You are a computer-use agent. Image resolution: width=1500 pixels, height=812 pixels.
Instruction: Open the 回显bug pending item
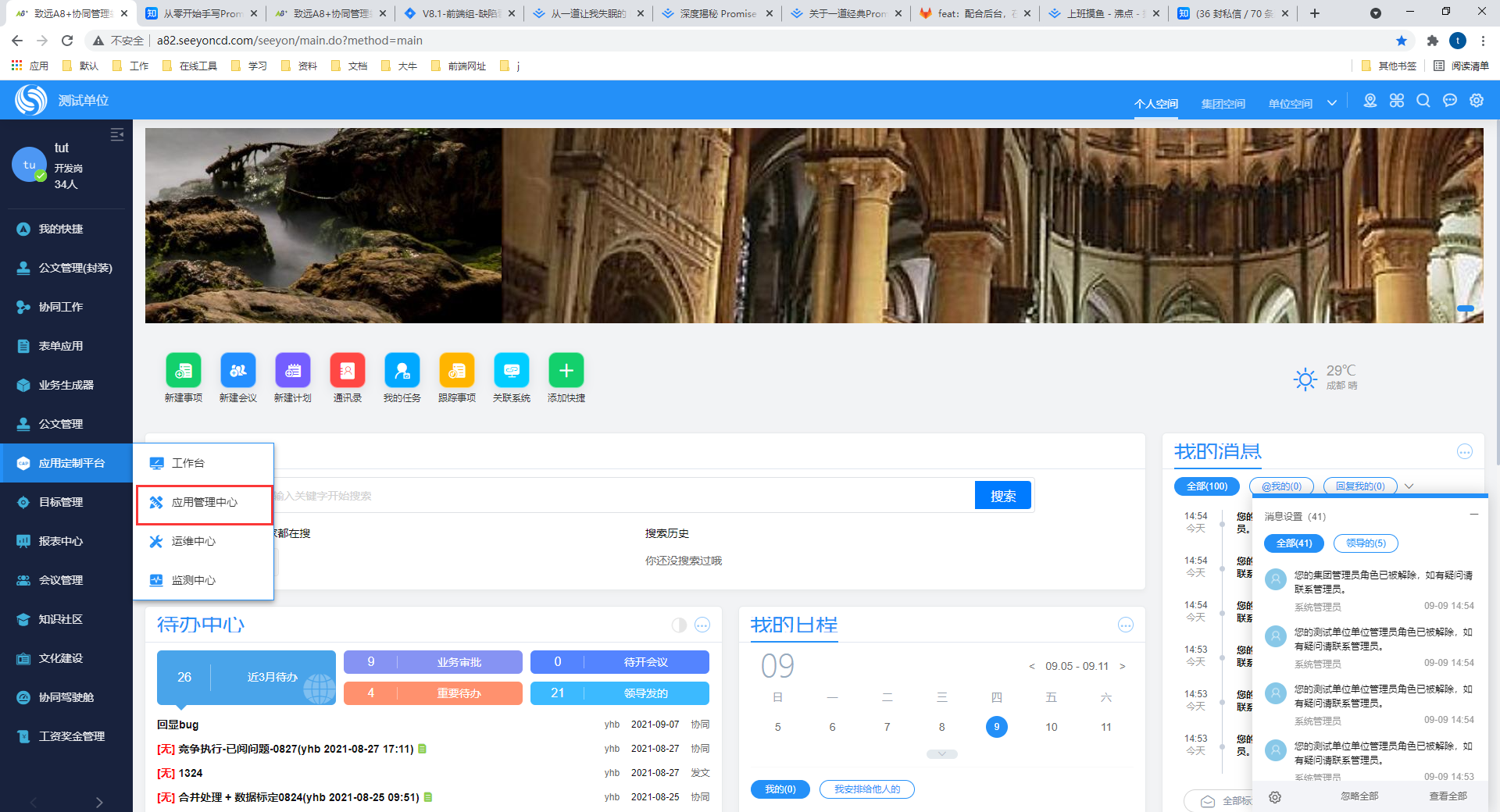178,725
